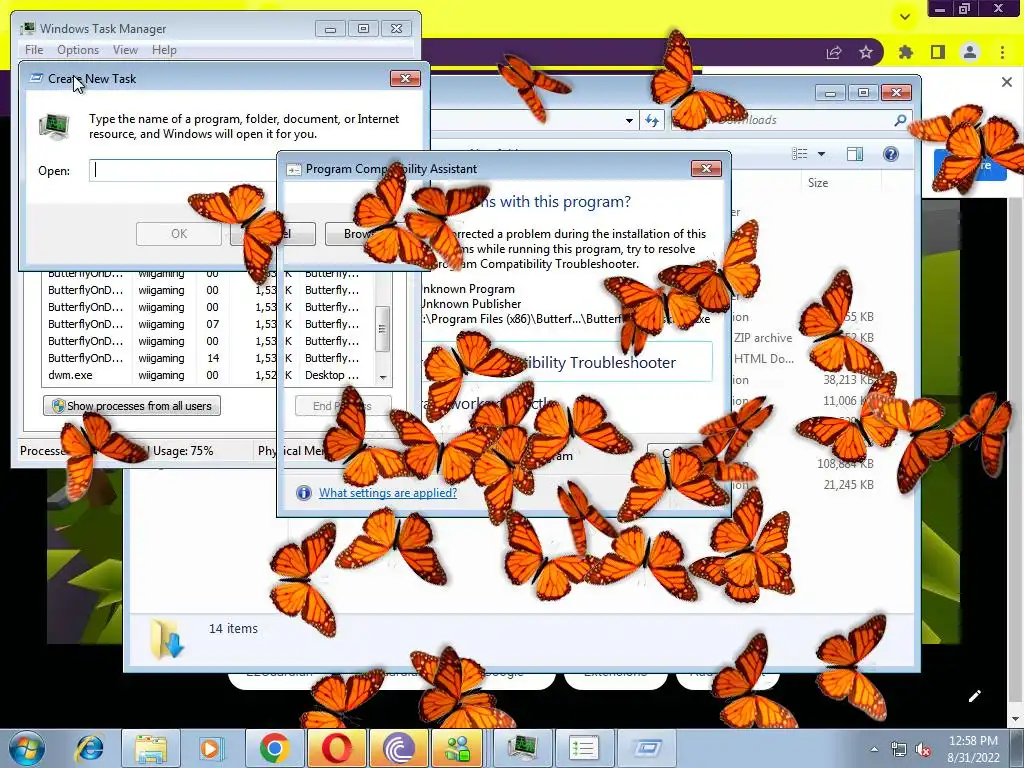
Task: Dismiss the Chrome panel with the X
Action: tap(1006, 82)
